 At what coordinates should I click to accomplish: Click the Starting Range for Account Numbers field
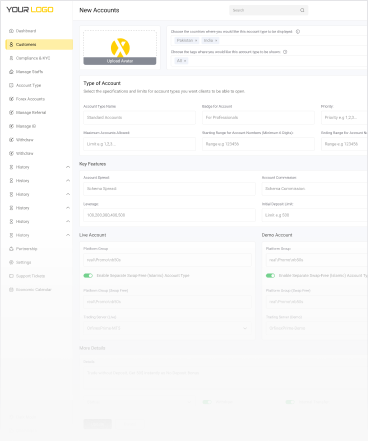(258, 144)
